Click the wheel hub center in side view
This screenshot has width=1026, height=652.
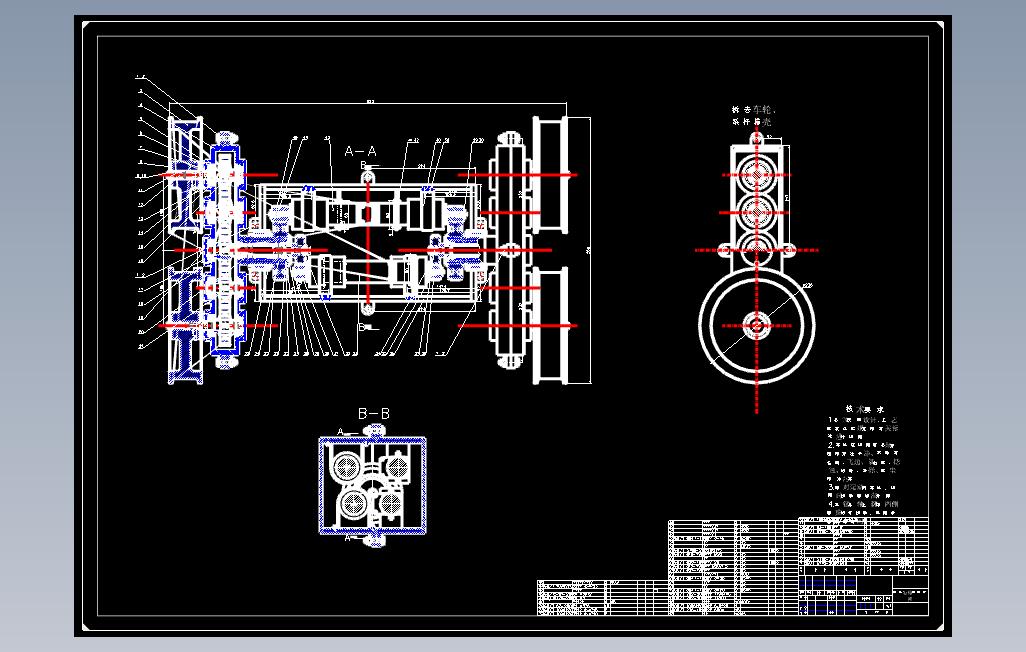757,325
